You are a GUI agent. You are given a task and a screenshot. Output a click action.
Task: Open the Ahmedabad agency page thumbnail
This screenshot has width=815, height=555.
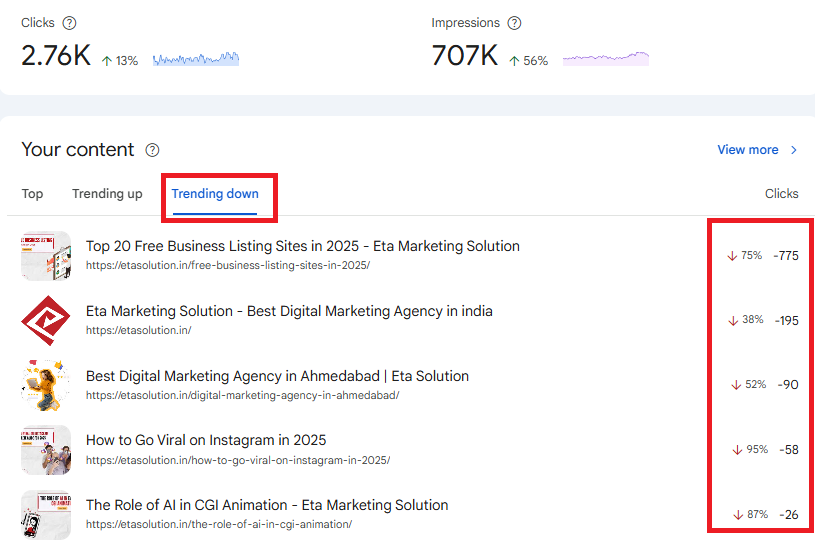(46, 385)
